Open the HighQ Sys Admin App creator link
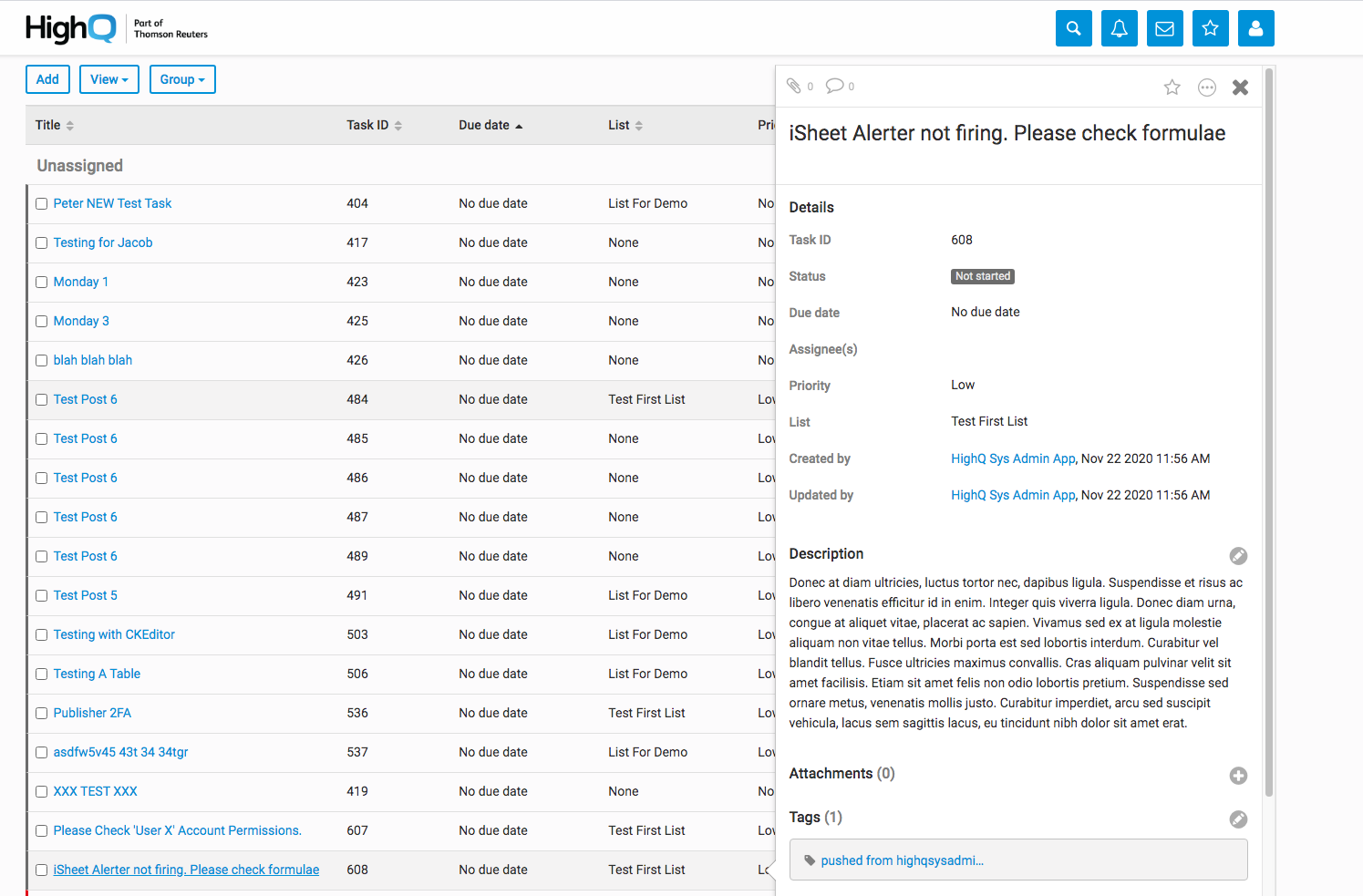 (1013, 458)
